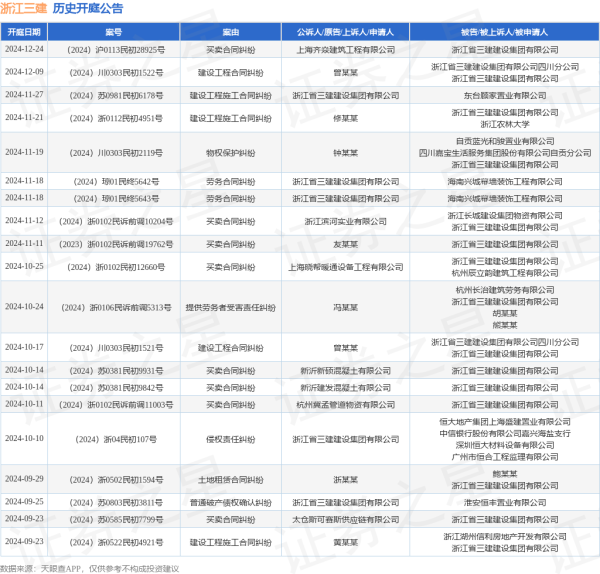
Task: Click the 提供劳务者受害责任纠纷 cause cell
Action: click(231, 307)
